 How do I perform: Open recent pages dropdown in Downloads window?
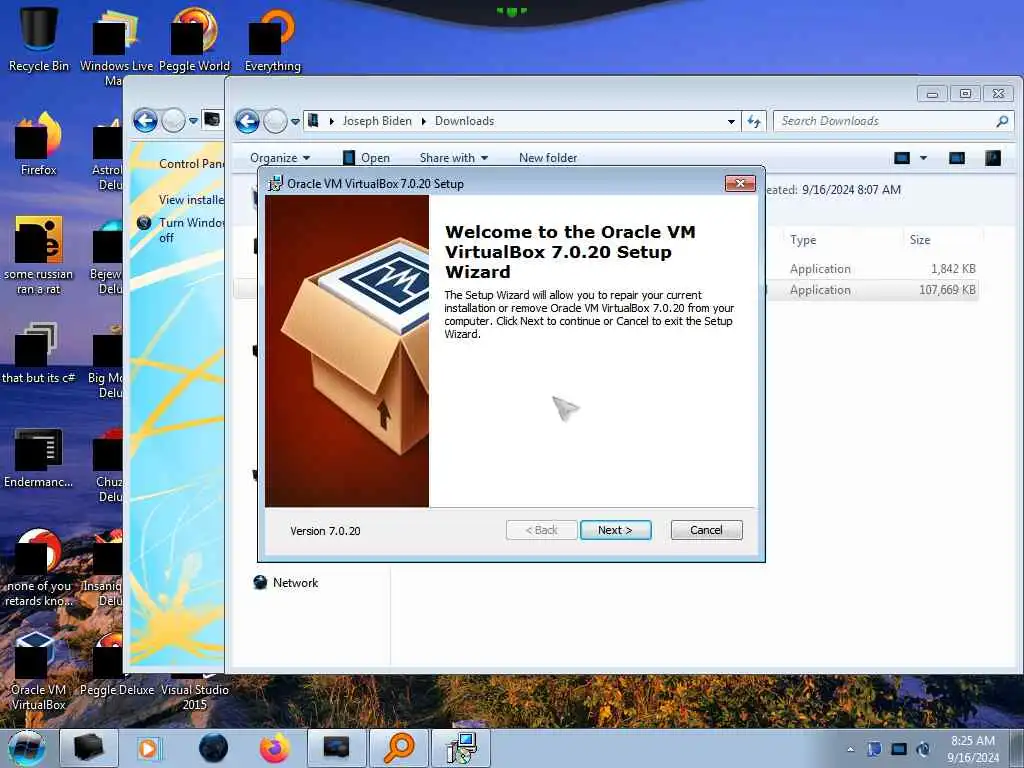coord(295,121)
